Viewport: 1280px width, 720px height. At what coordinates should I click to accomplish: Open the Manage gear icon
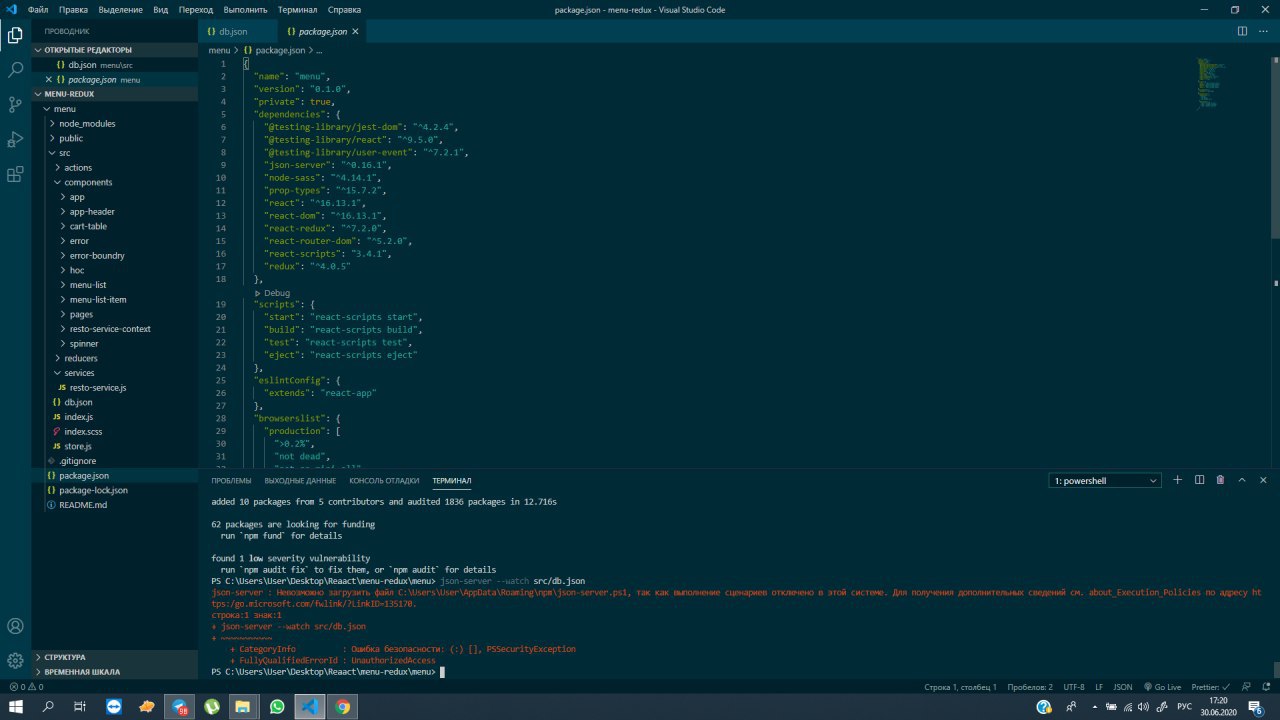pyautogui.click(x=15, y=660)
